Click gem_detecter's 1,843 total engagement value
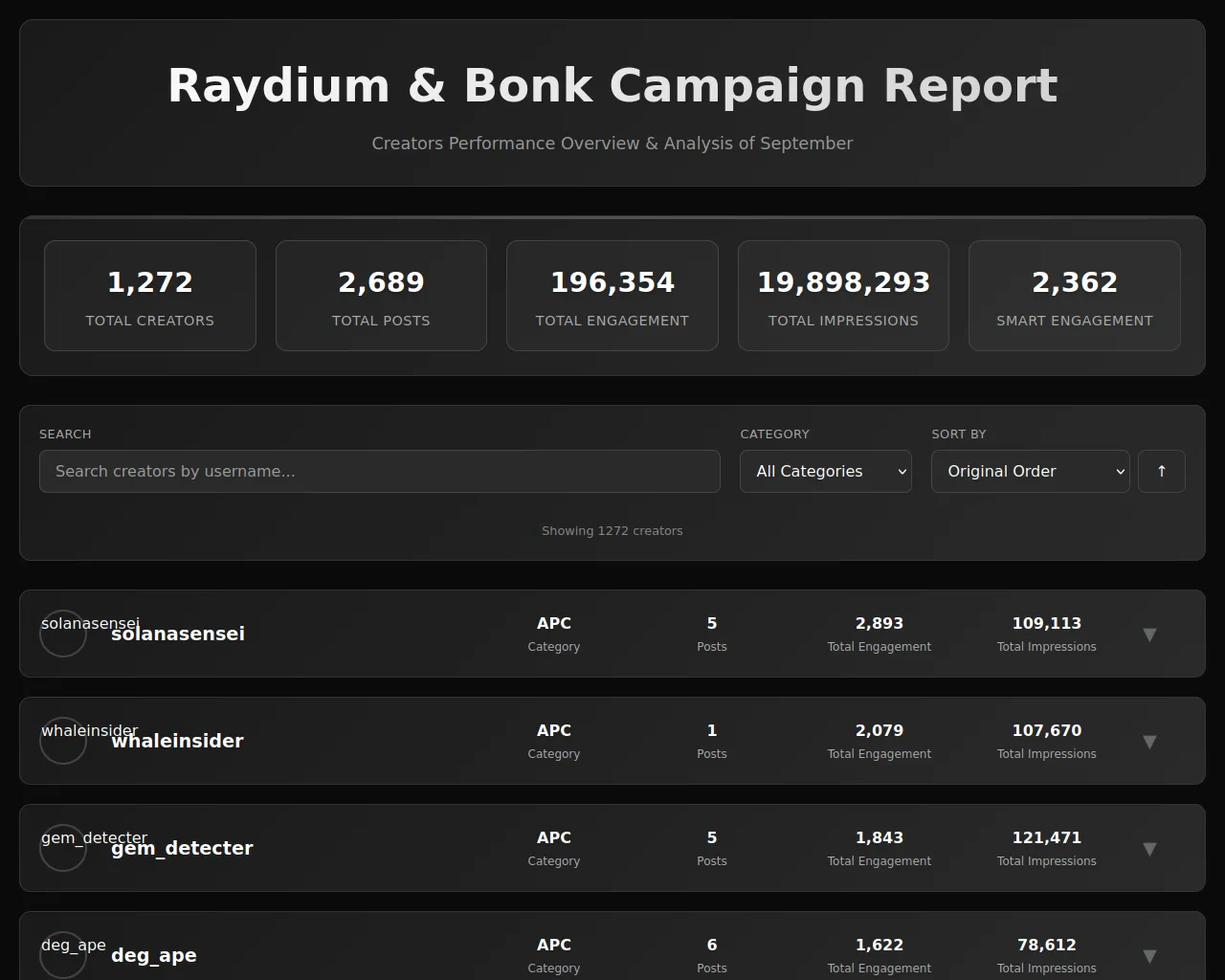This screenshot has width=1225, height=980. click(880, 837)
